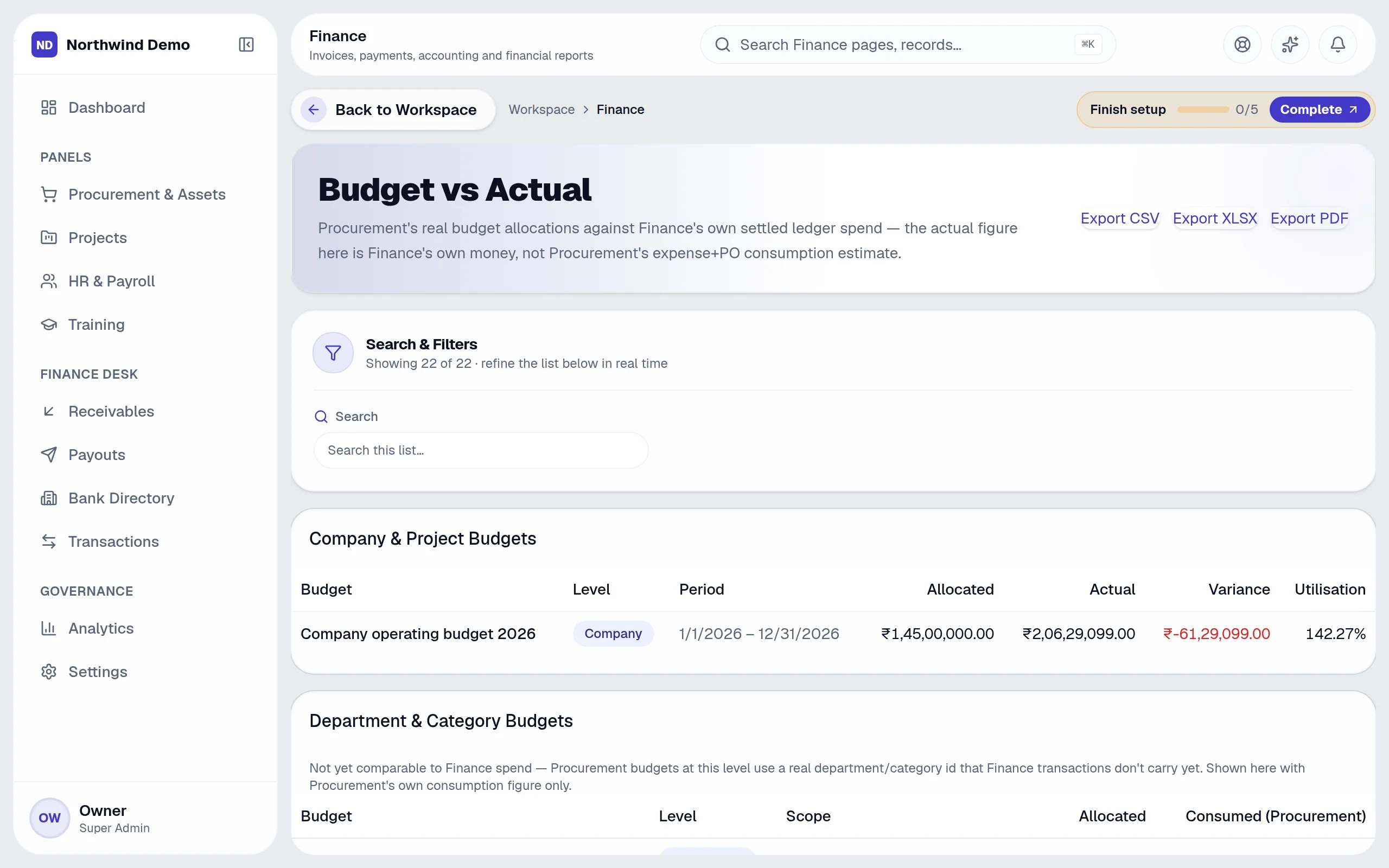
Task: Open Bank Directory page
Action: point(146,499)
